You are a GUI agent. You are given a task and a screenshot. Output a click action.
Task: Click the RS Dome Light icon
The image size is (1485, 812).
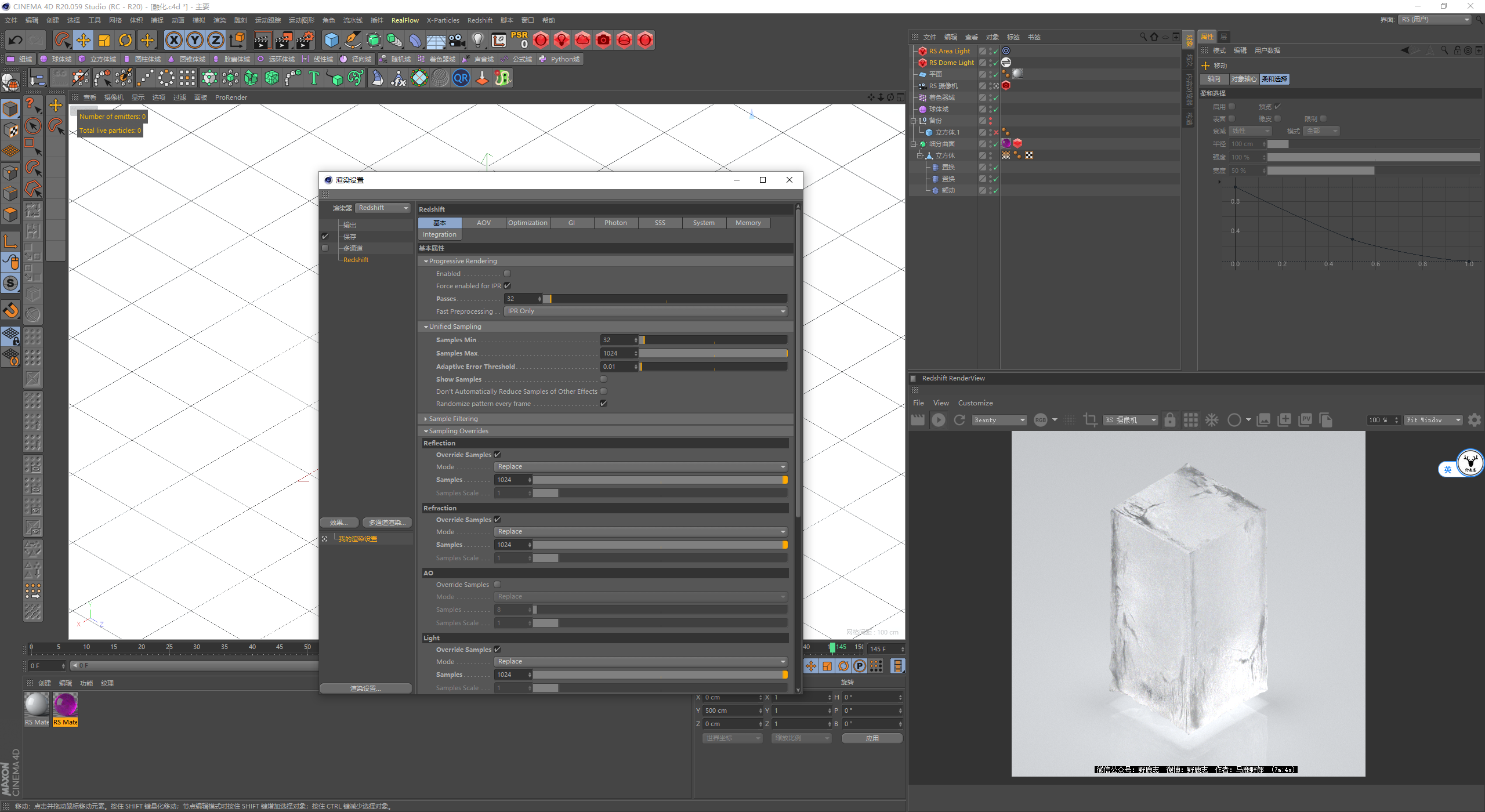click(x=922, y=63)
